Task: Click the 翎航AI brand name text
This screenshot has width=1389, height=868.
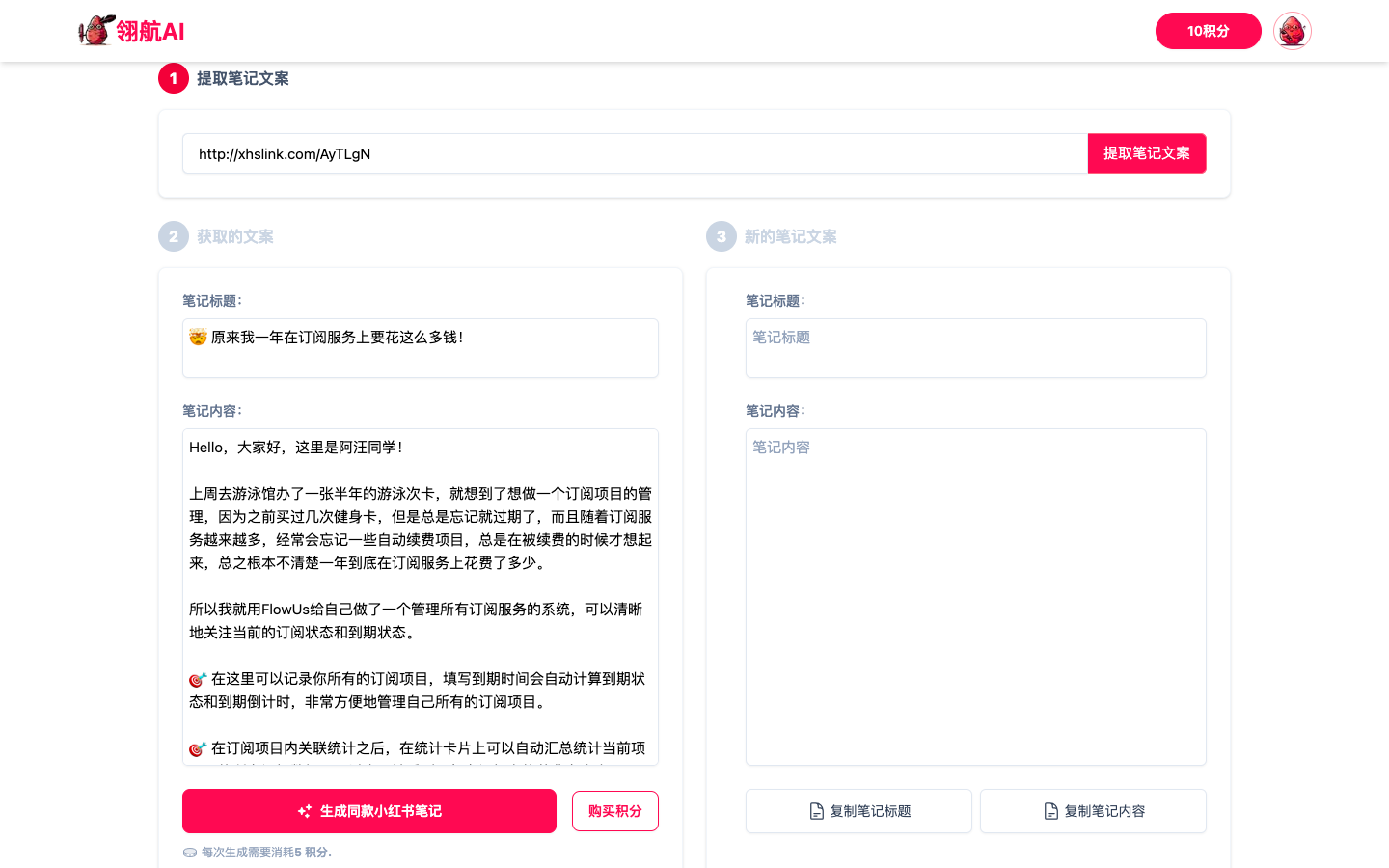Action: 150,32
